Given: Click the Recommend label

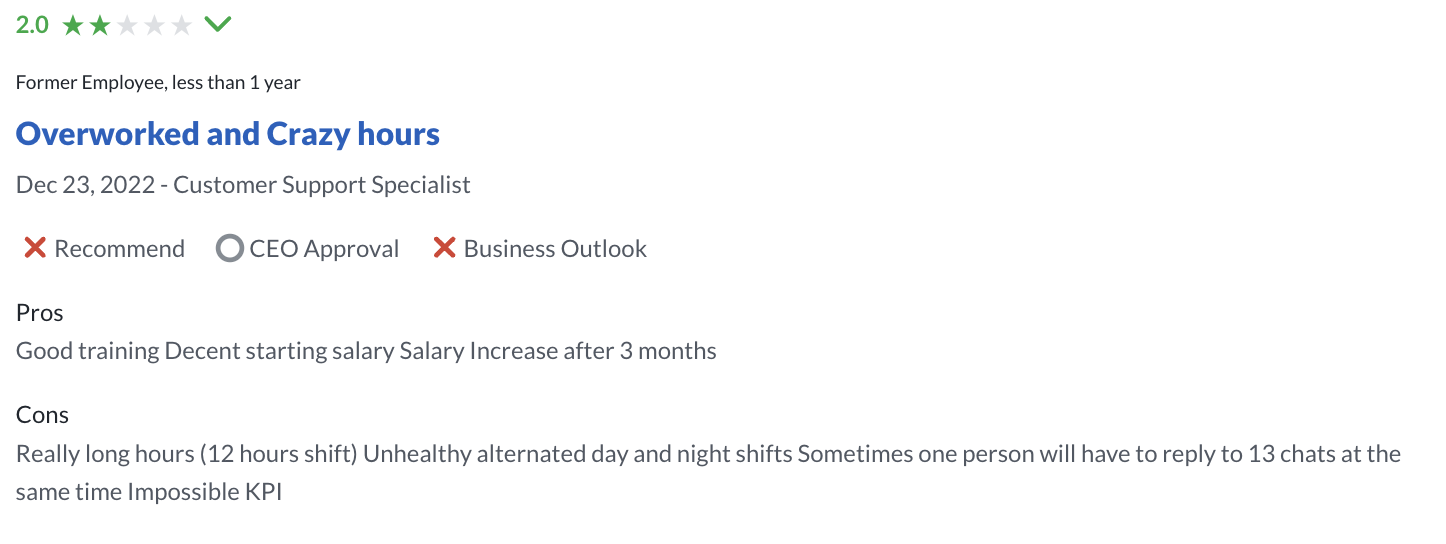Looking at the screenshot, I should [119, 249].
